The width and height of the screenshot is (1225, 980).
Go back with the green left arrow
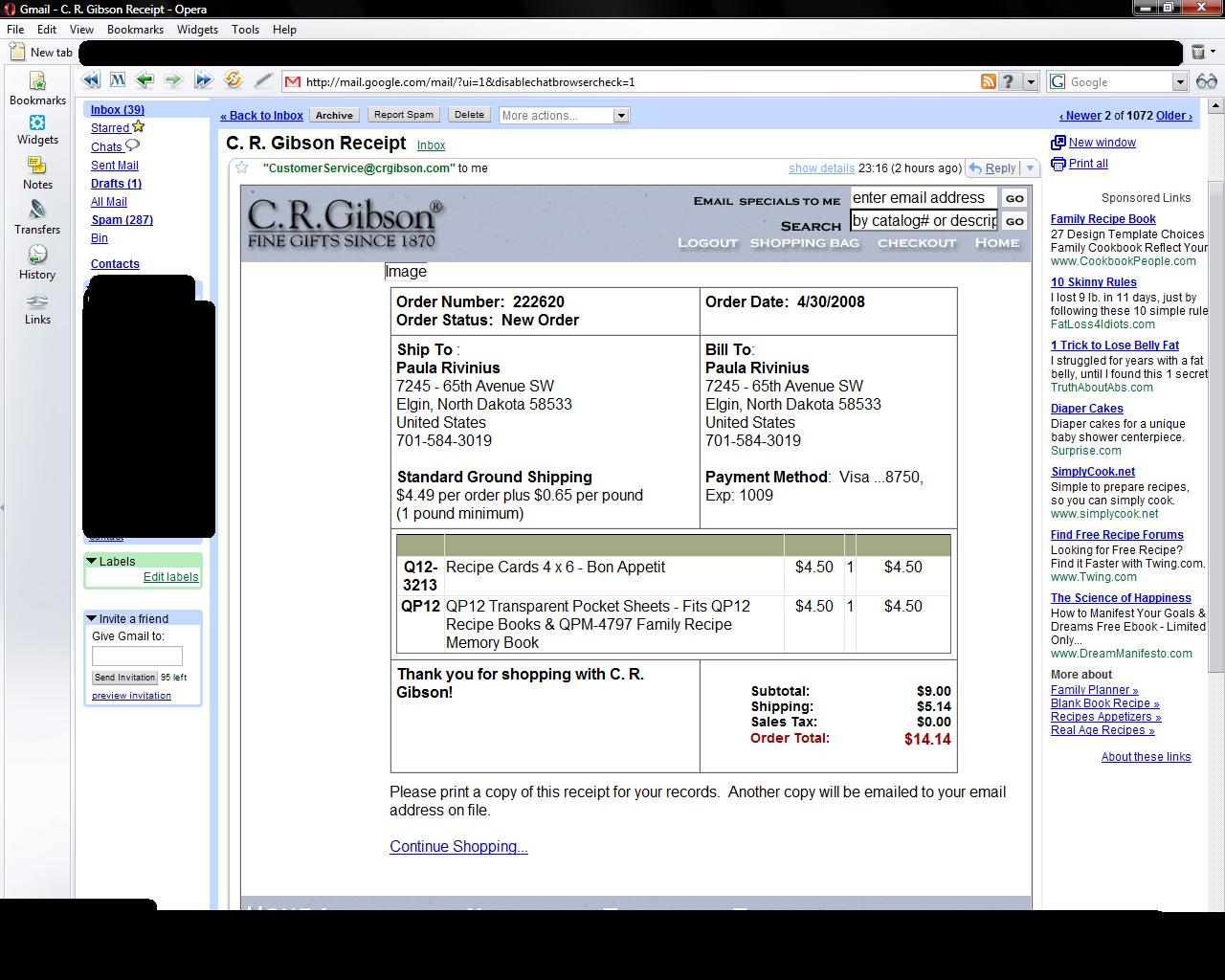(145, 80)
